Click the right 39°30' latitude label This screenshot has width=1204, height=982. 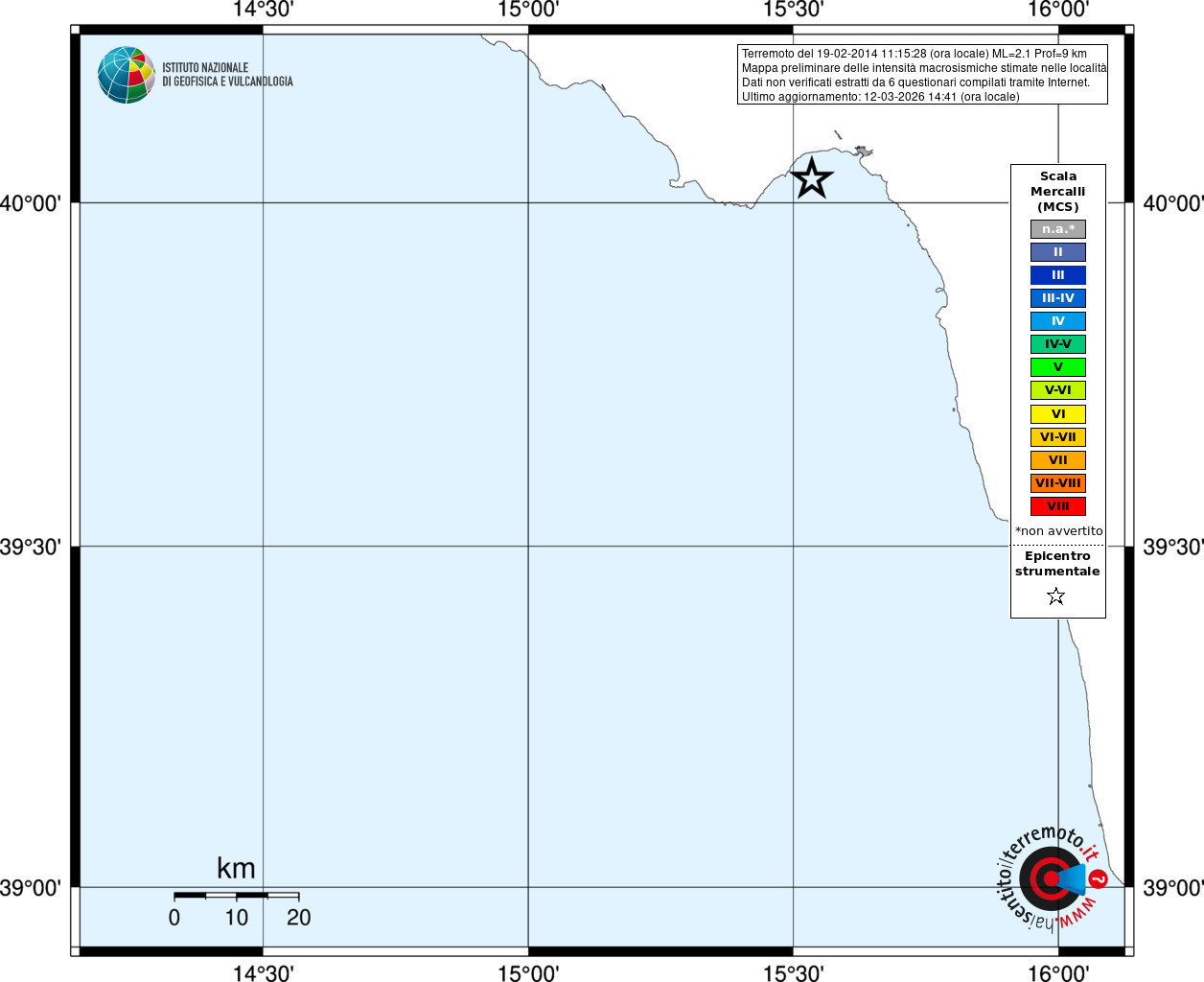click(1173, 547)
